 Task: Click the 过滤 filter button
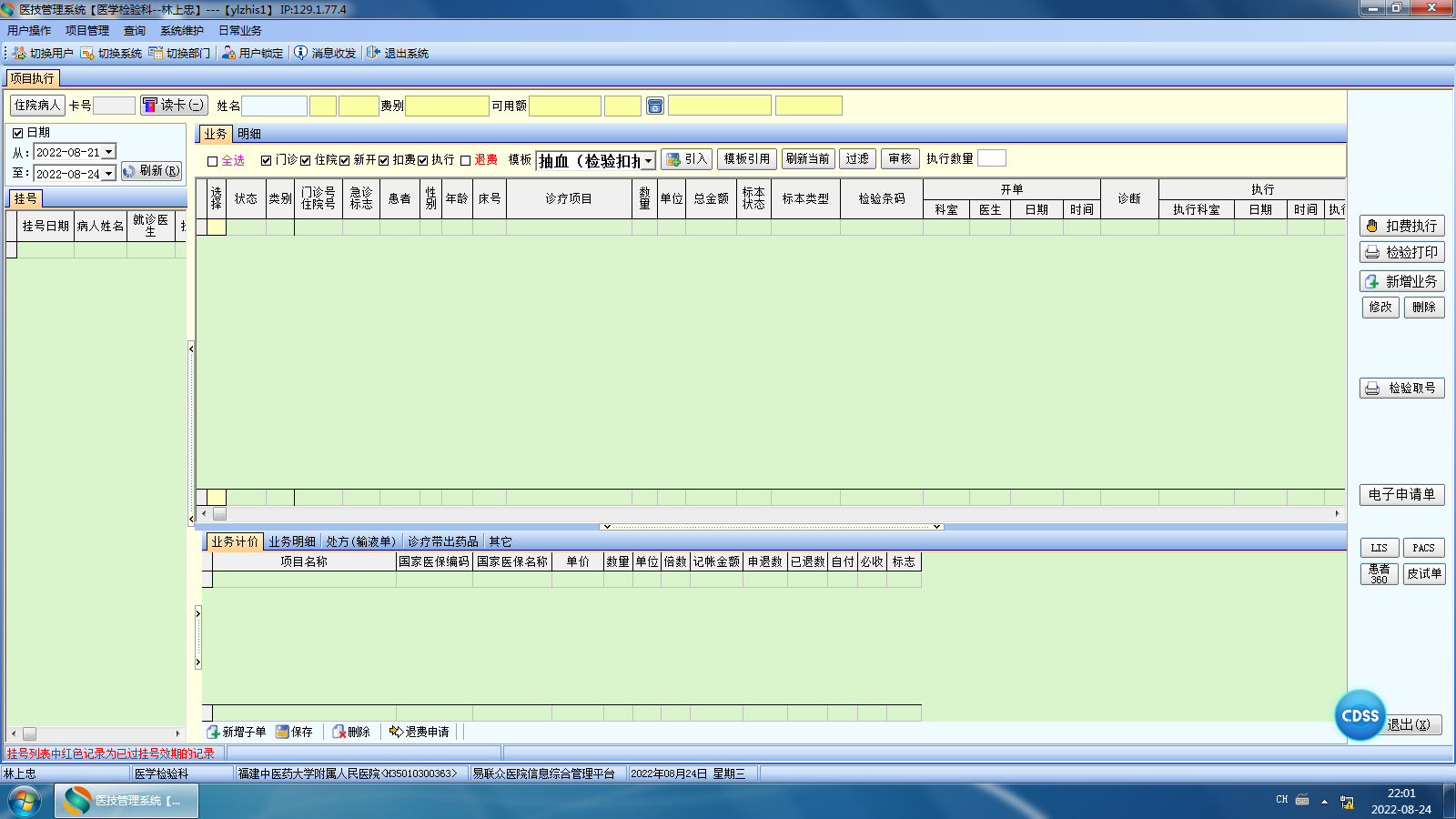857,159
